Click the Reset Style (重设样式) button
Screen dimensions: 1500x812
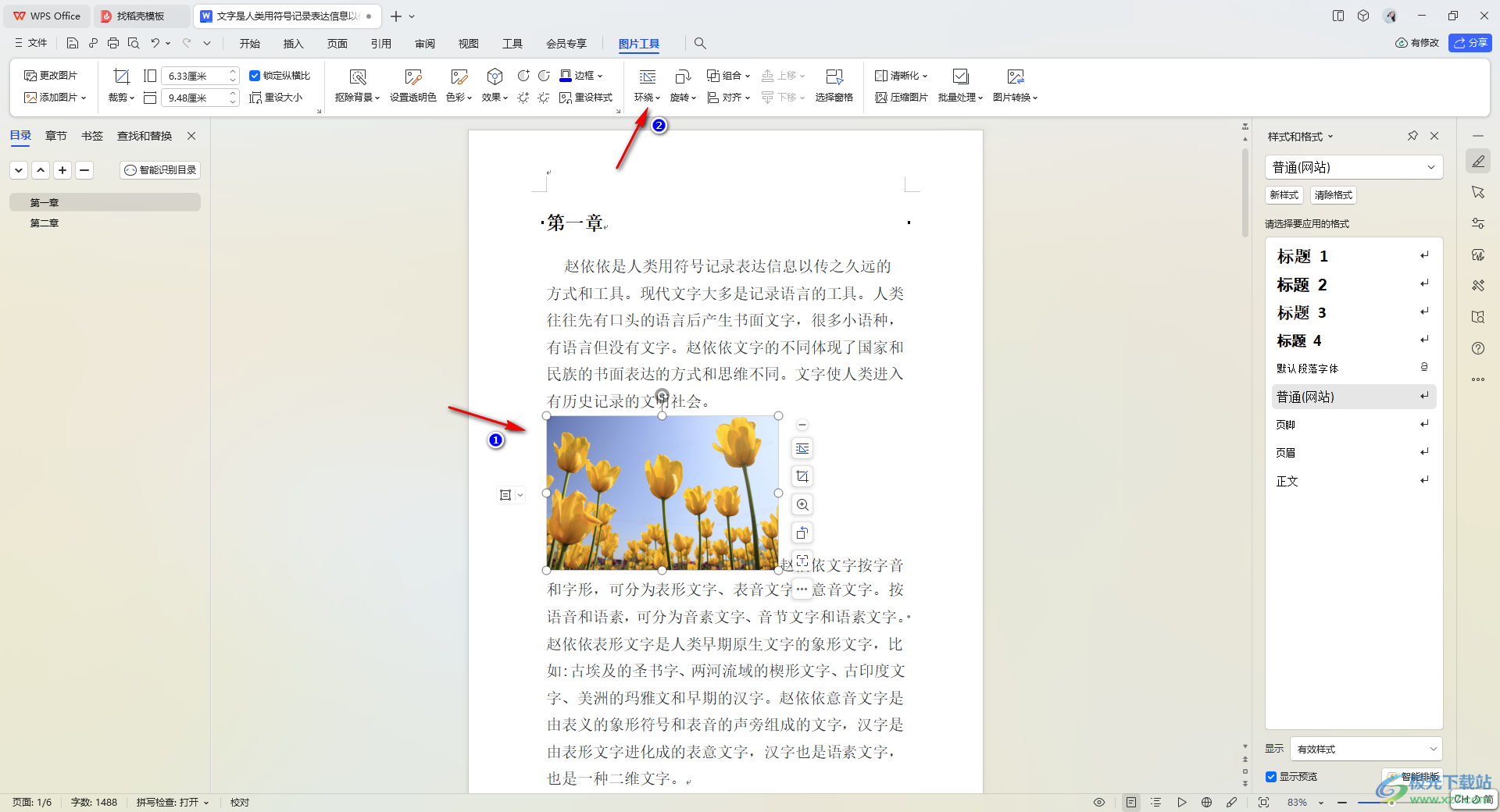point(586,98)
